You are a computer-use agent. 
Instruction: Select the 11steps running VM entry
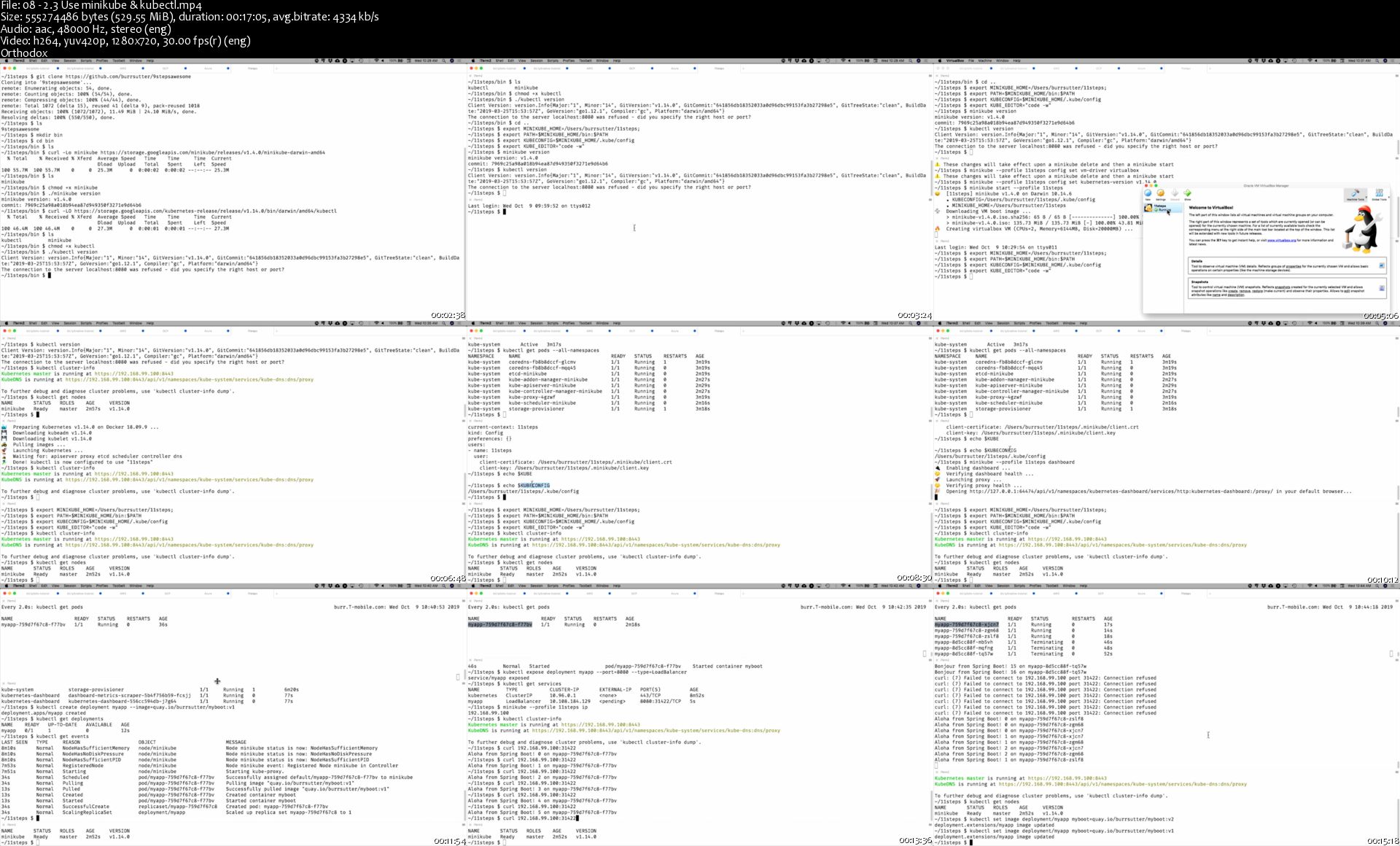pyautogui.click(x=1164, y=208)
